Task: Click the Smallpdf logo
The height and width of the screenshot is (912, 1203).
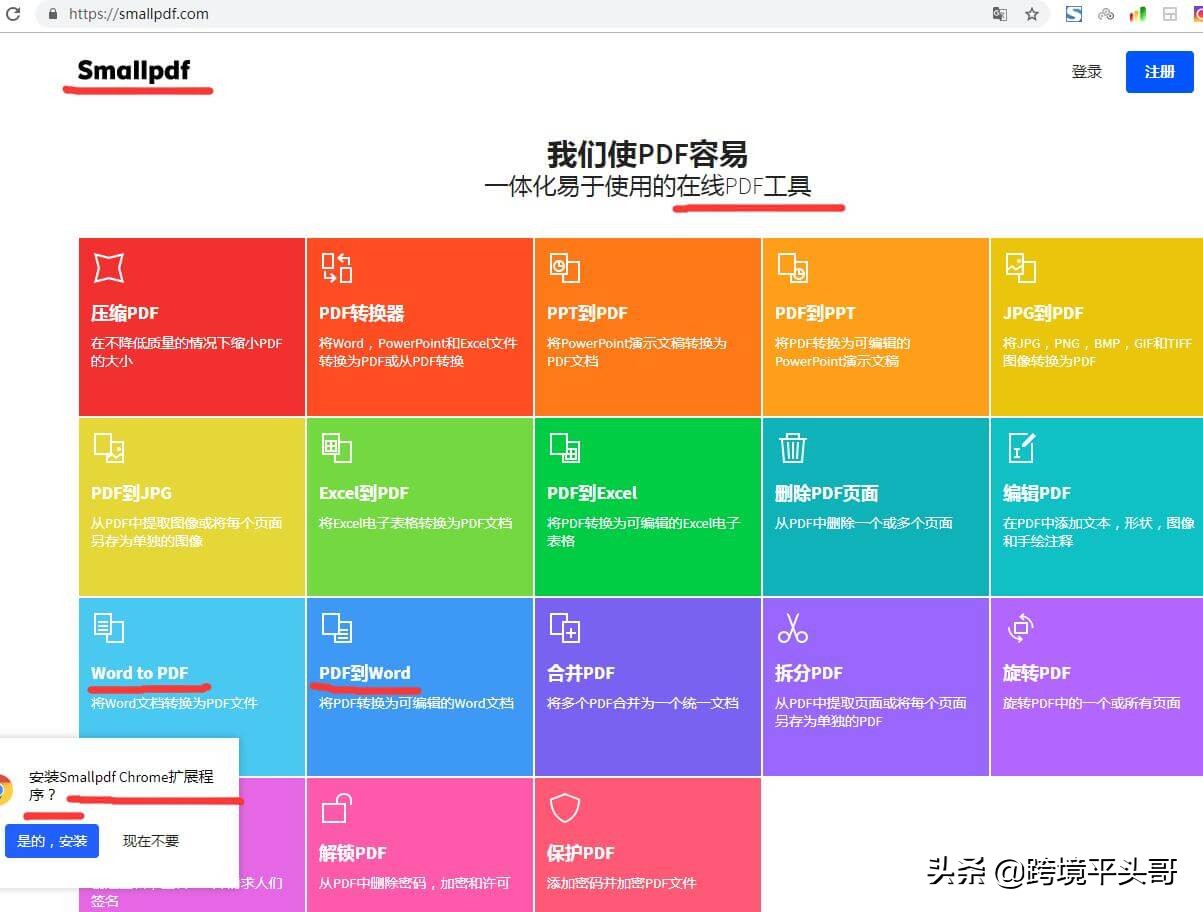Action: (x=133, y=71)
